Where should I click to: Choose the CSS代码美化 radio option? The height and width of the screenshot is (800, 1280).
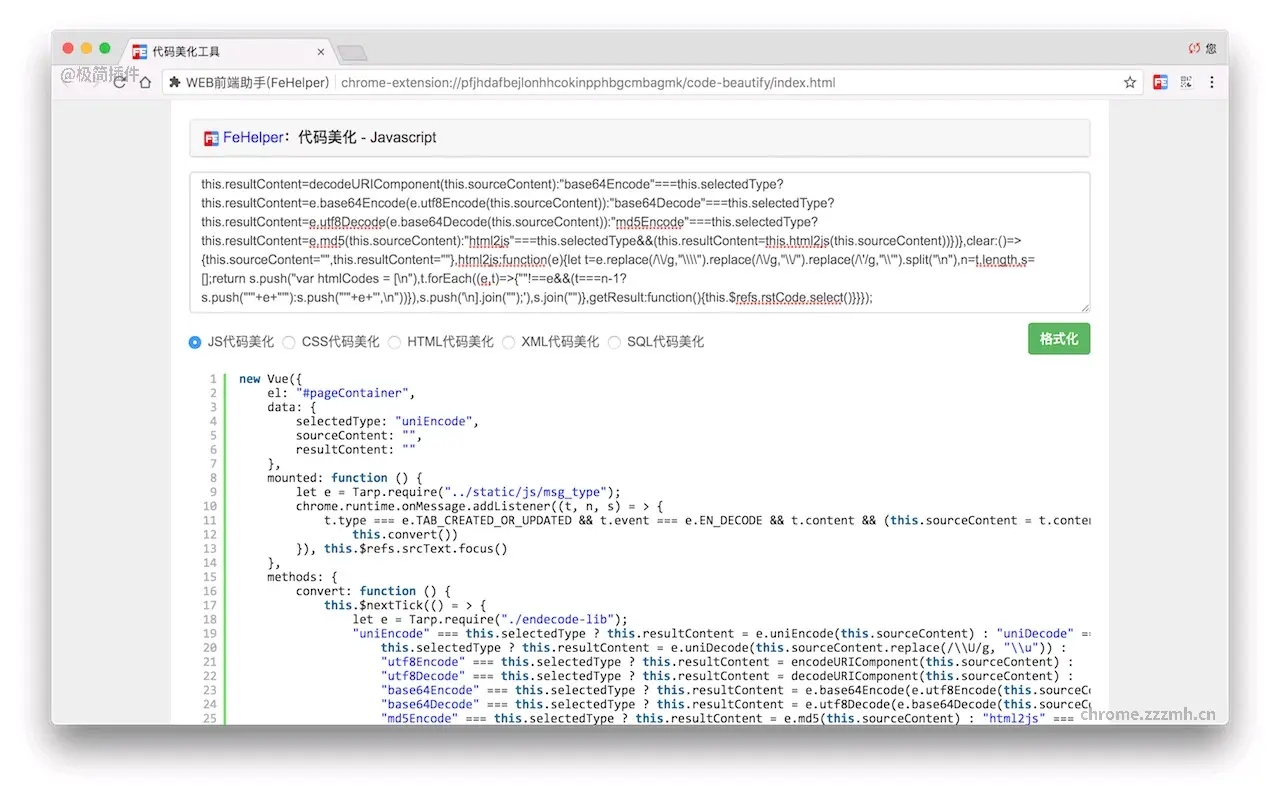tap(289, 342)
